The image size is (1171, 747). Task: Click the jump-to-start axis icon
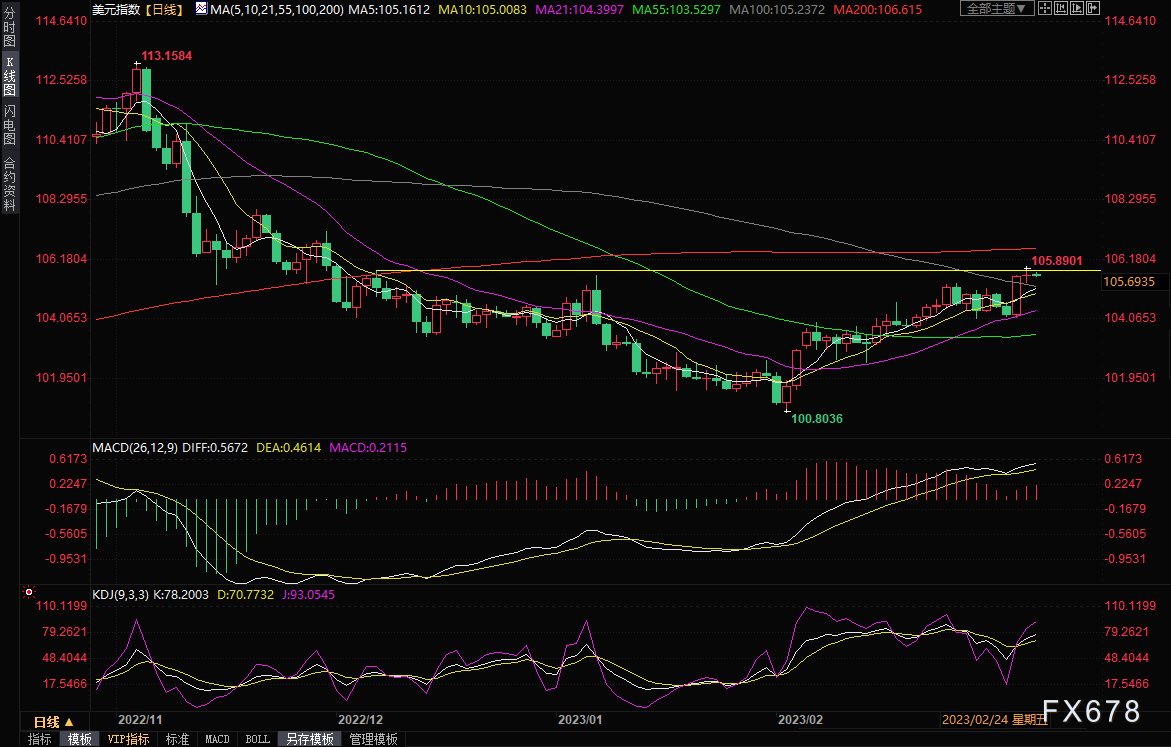tap(1060, 8)
